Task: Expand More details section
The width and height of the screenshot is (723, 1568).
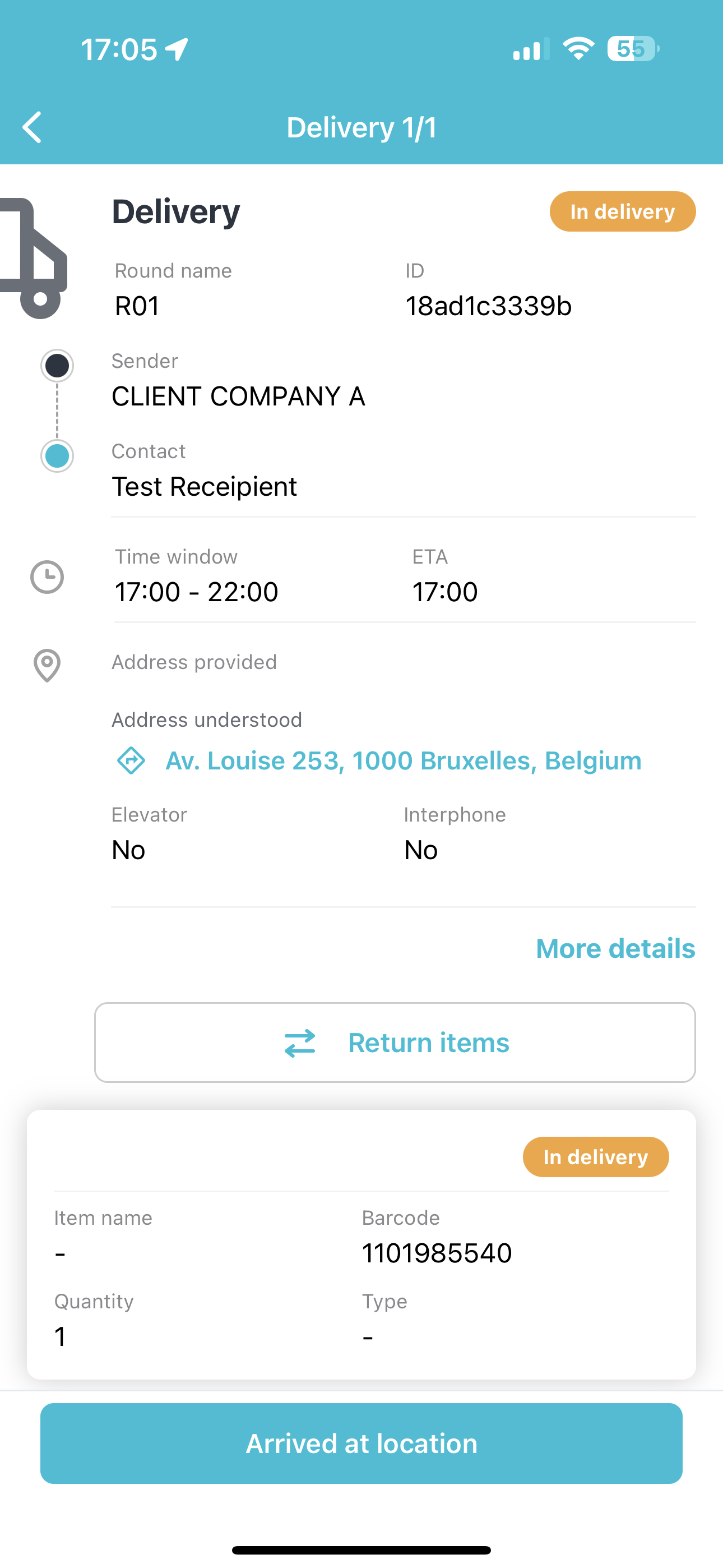Action: (x=615, y=948)
